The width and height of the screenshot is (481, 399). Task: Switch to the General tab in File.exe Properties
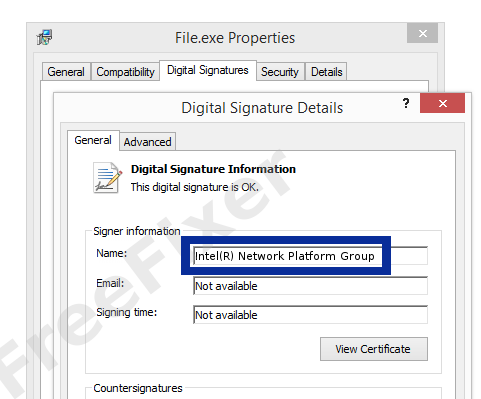click(x=66, y=72)
